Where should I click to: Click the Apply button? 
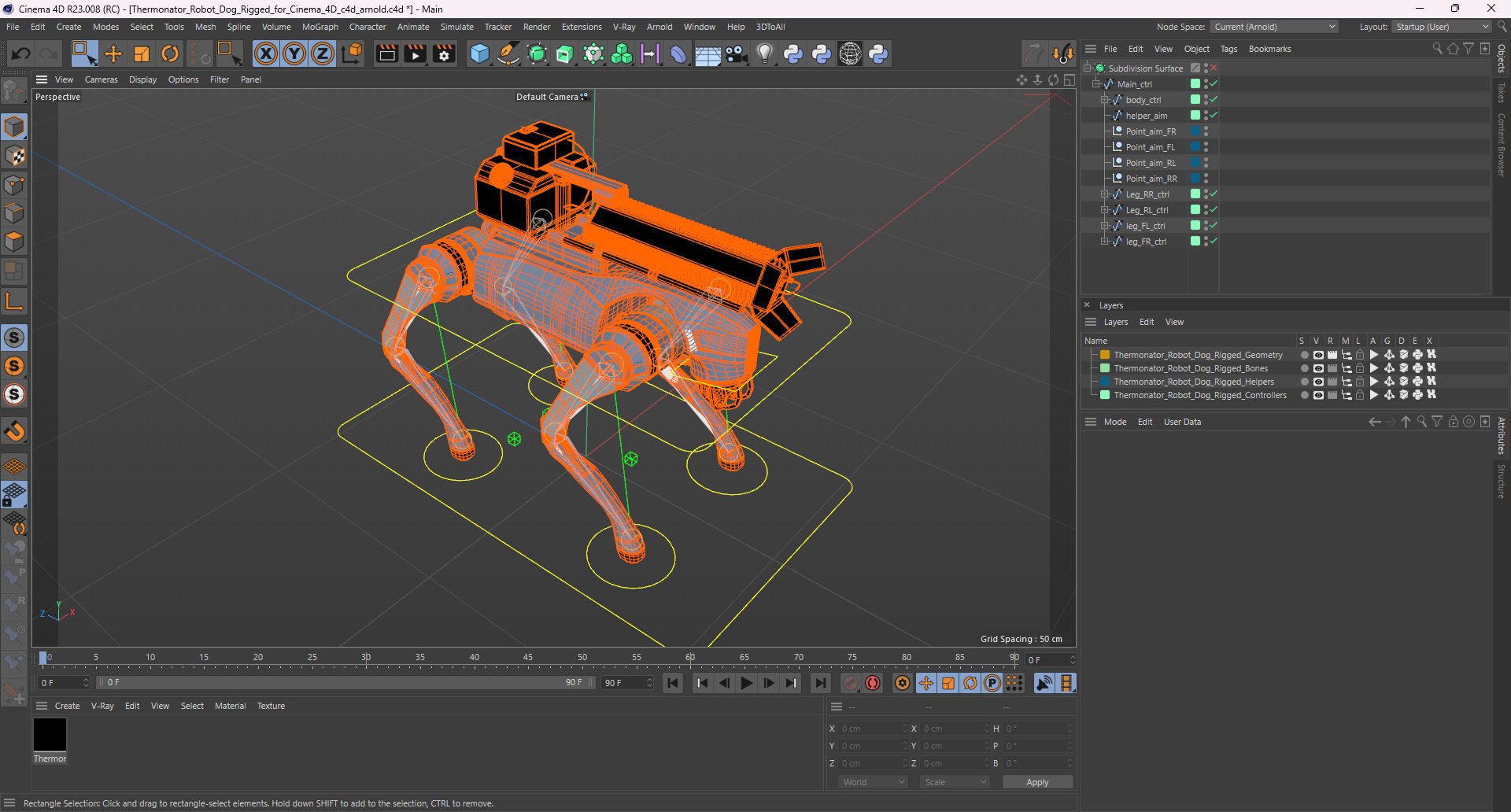[1037, 782]
